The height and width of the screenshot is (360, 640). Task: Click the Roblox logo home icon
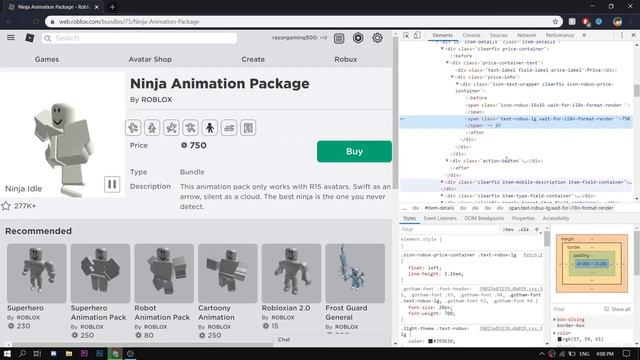point(30,38)
